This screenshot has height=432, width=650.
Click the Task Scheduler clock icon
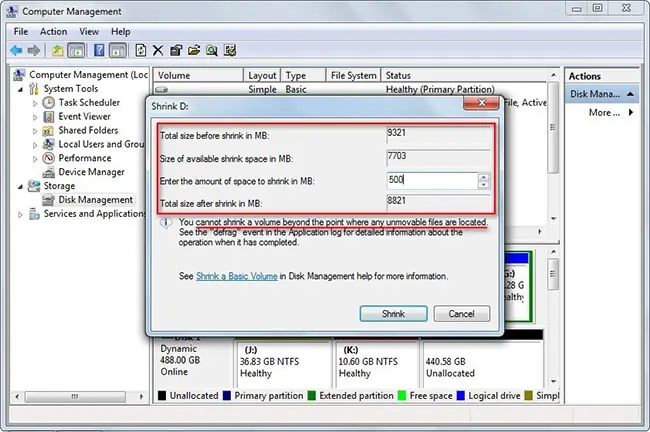coord(49,102)
